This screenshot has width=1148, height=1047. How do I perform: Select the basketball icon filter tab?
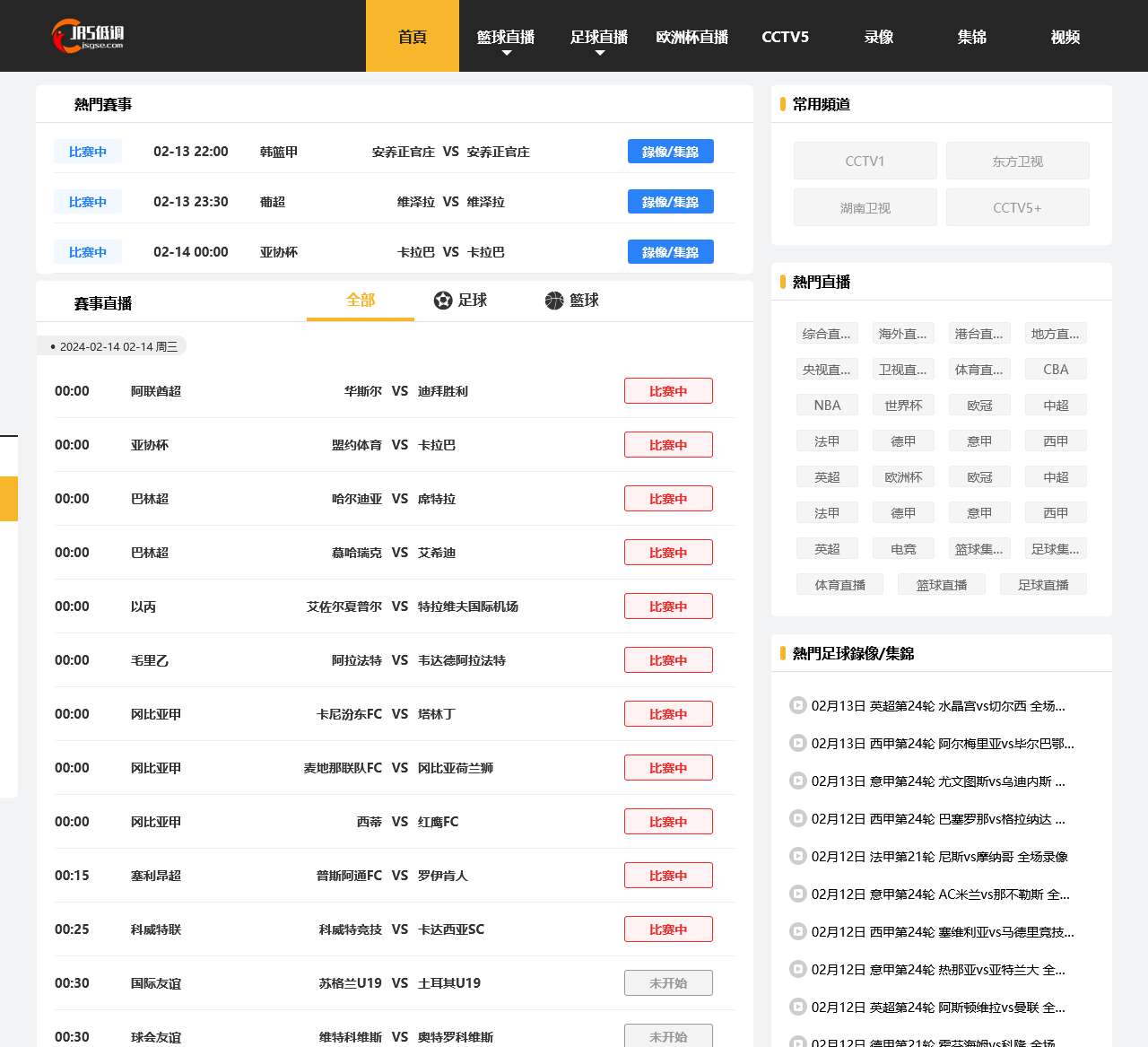pyautogui.click(x=571, y=301)
